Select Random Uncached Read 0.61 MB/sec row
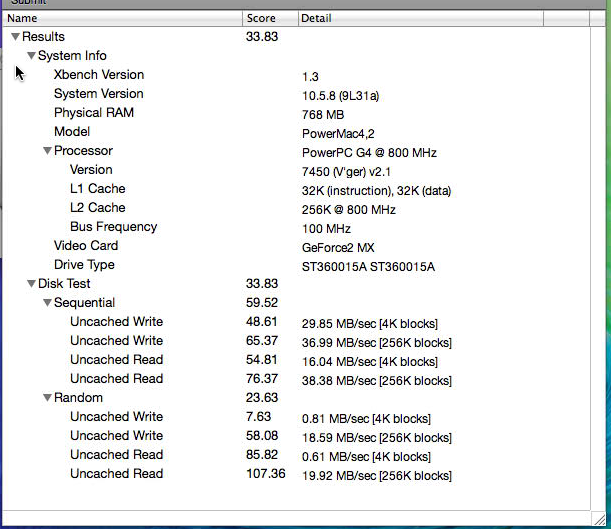This screenshot has height=529, width=611. click(296, 455)
